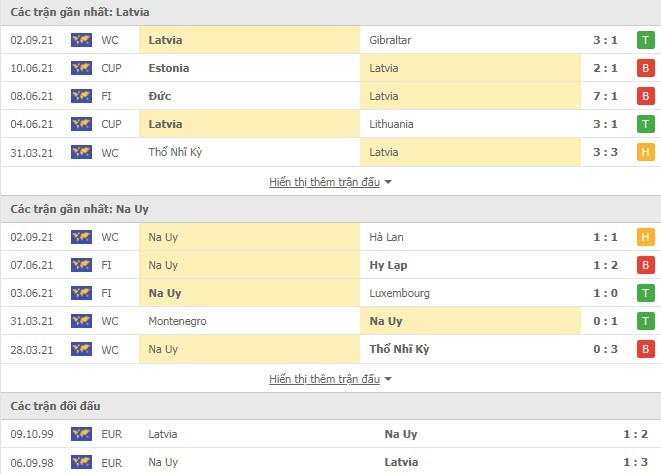Screen dimensions: 661x474
Task: Click the green T badge for Latvia-Gibraltar
Action: (645, 40)
